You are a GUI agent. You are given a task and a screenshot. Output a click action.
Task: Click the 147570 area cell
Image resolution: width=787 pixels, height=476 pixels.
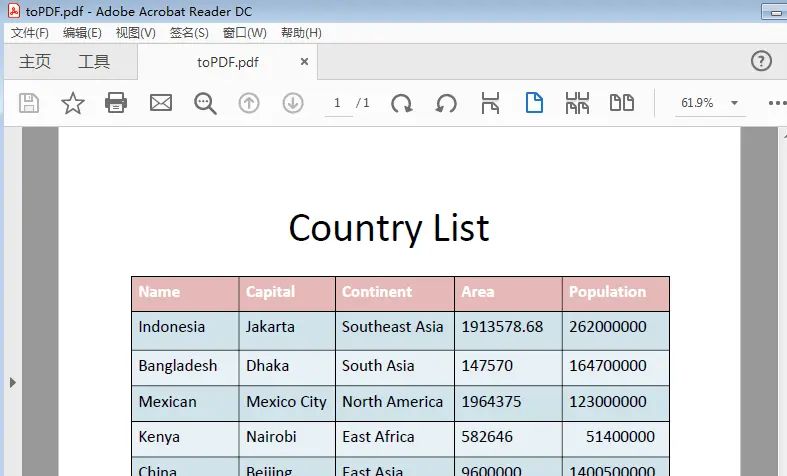coord(508,368)
